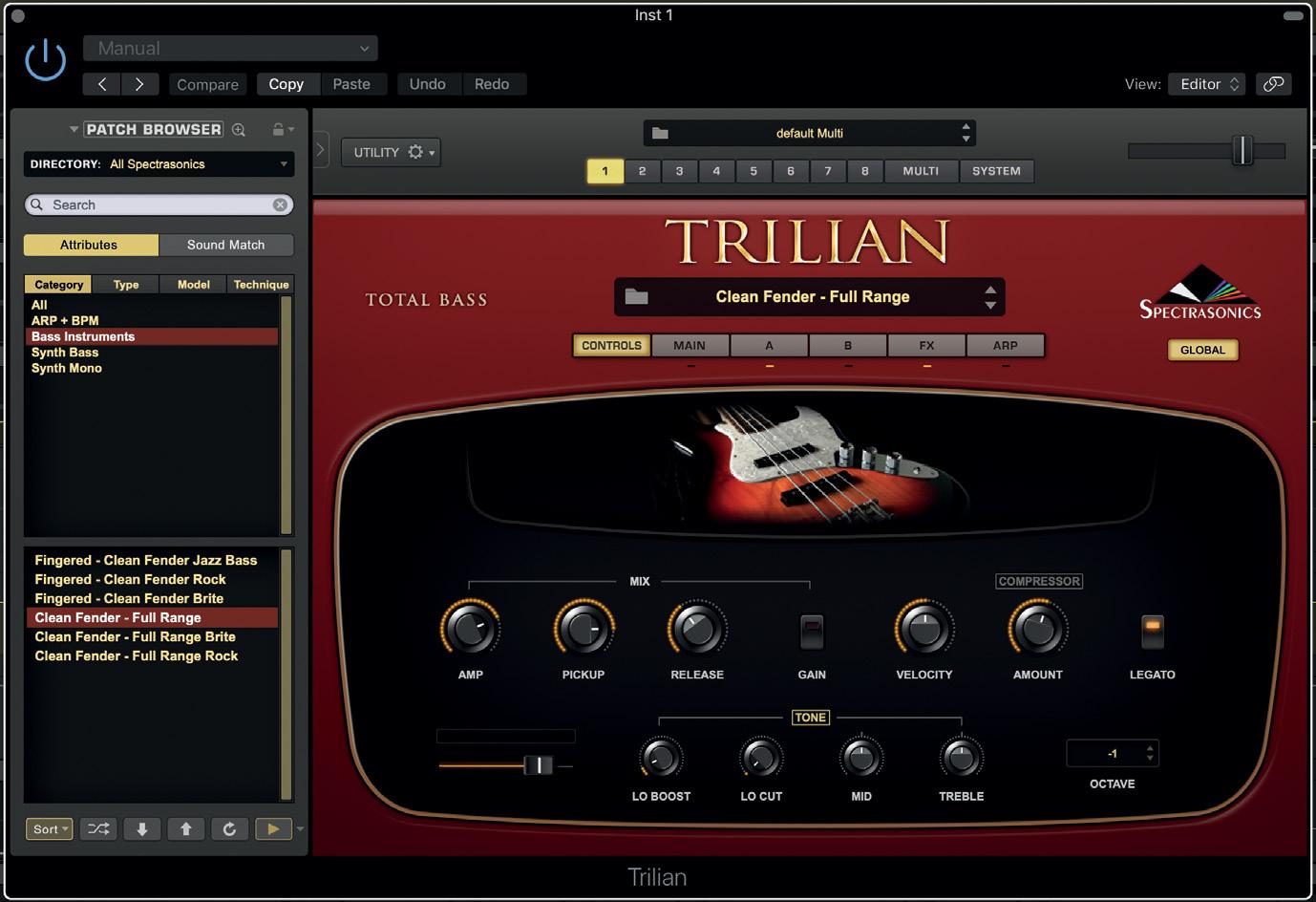Select part 5 button
1316x902 pixels.
(754, 171)
